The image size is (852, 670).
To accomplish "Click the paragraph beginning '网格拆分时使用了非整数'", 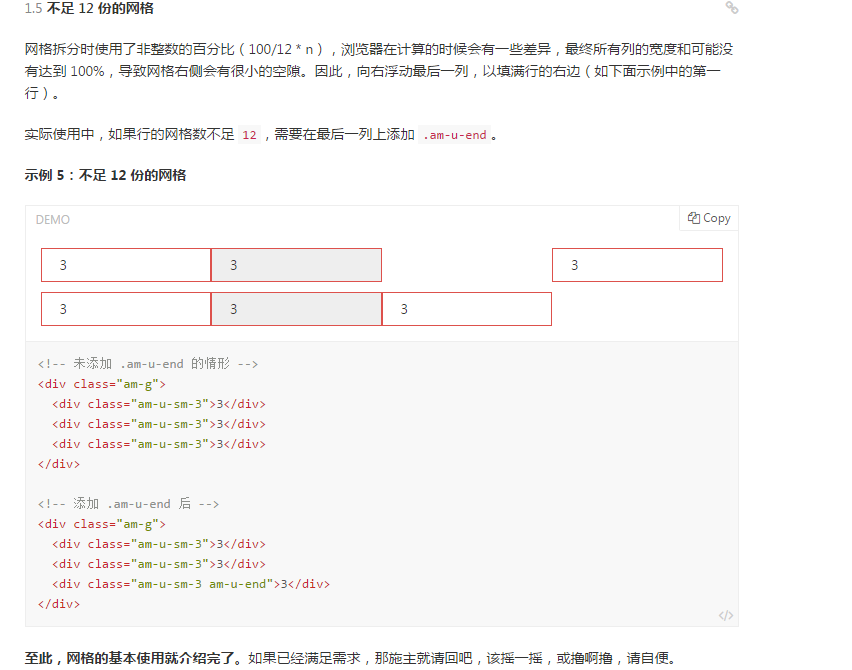I will [x=379, y=71].
